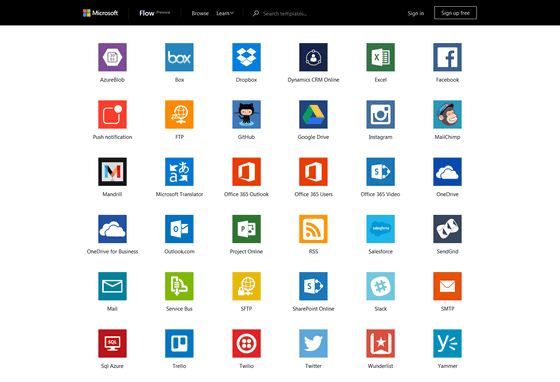Click the Microsoft Translator icon
Image resolution: width=560 pixels, height=382 pixels.
(179, 172)
